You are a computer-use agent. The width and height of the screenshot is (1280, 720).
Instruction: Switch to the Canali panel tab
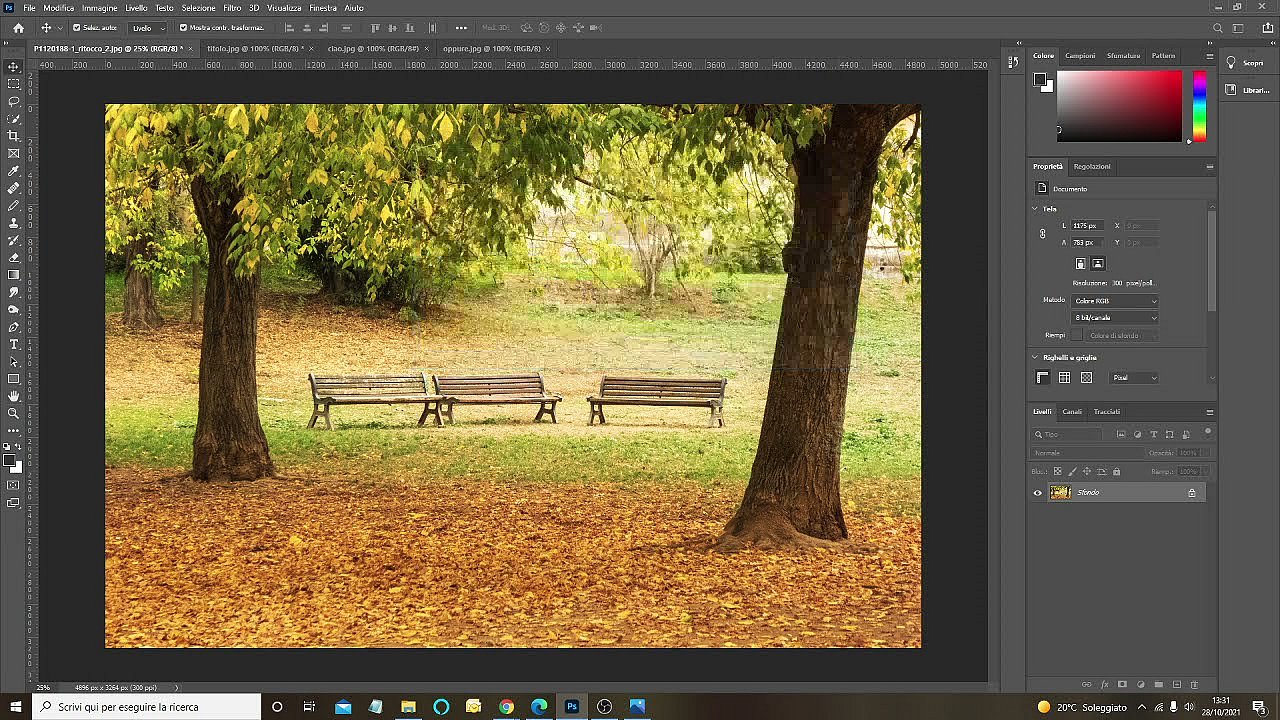1071,412
